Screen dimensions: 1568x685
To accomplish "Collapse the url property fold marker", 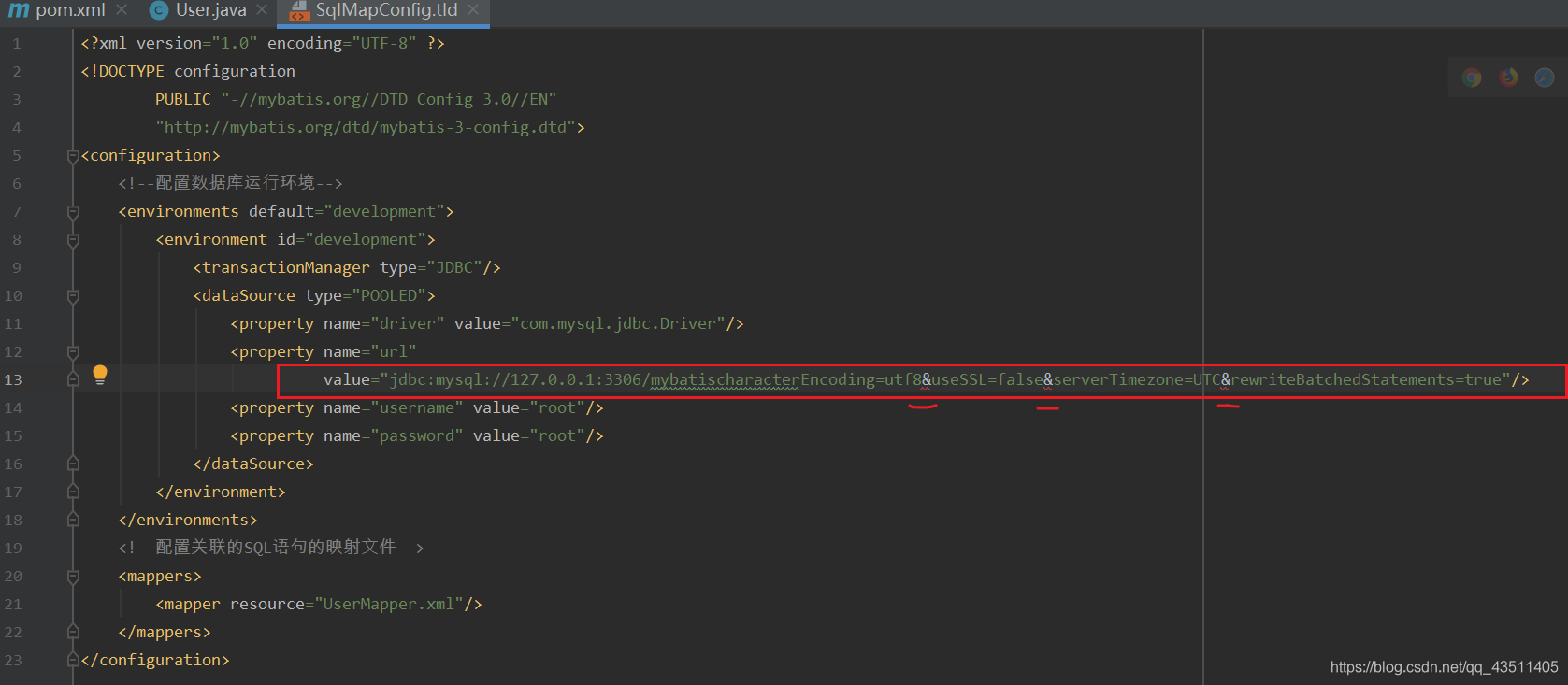I will point(73,352).
